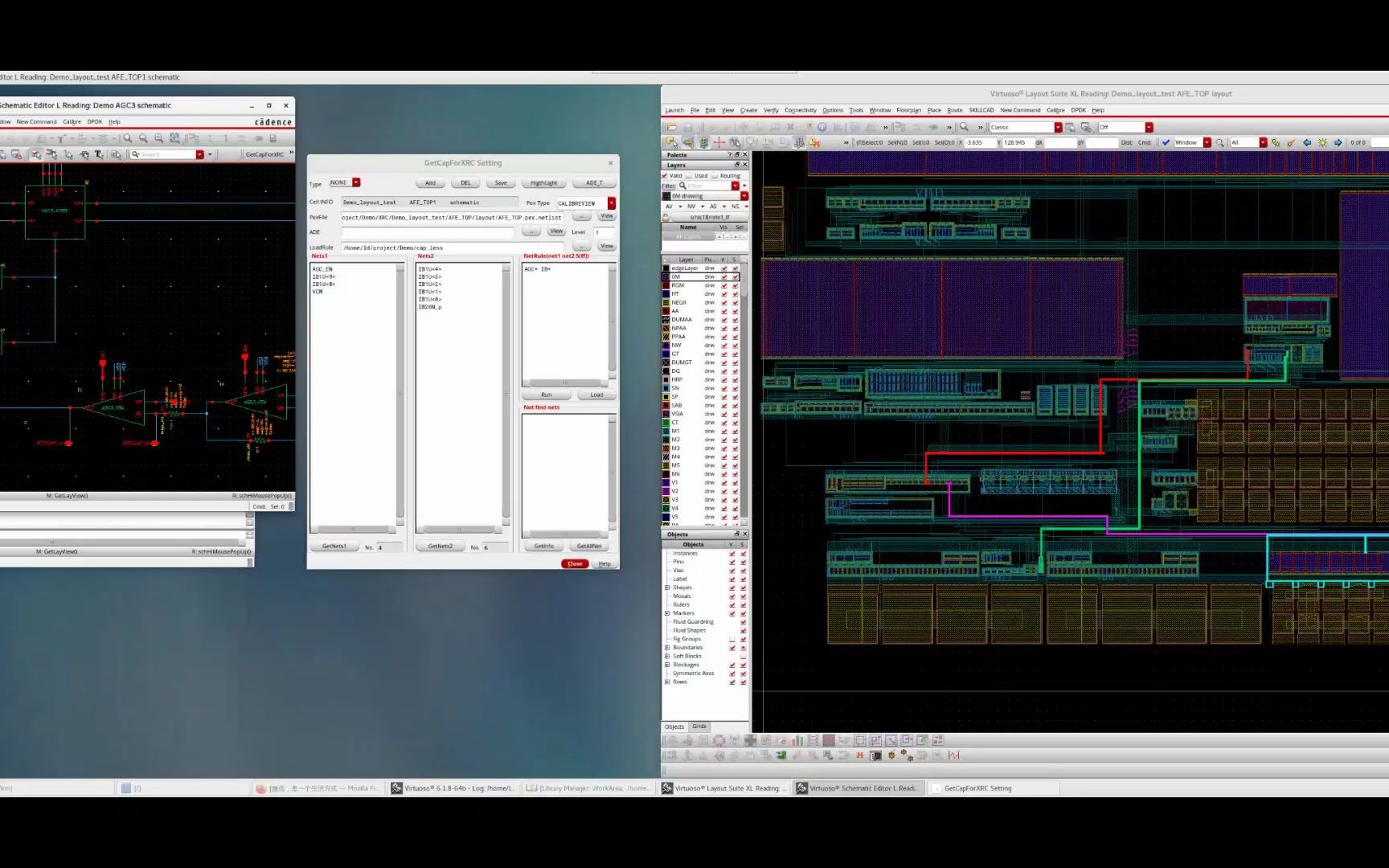Toggle the Routing checkbox in Layers panel
The image size is (1389, 868).
[x=715, y=175]
